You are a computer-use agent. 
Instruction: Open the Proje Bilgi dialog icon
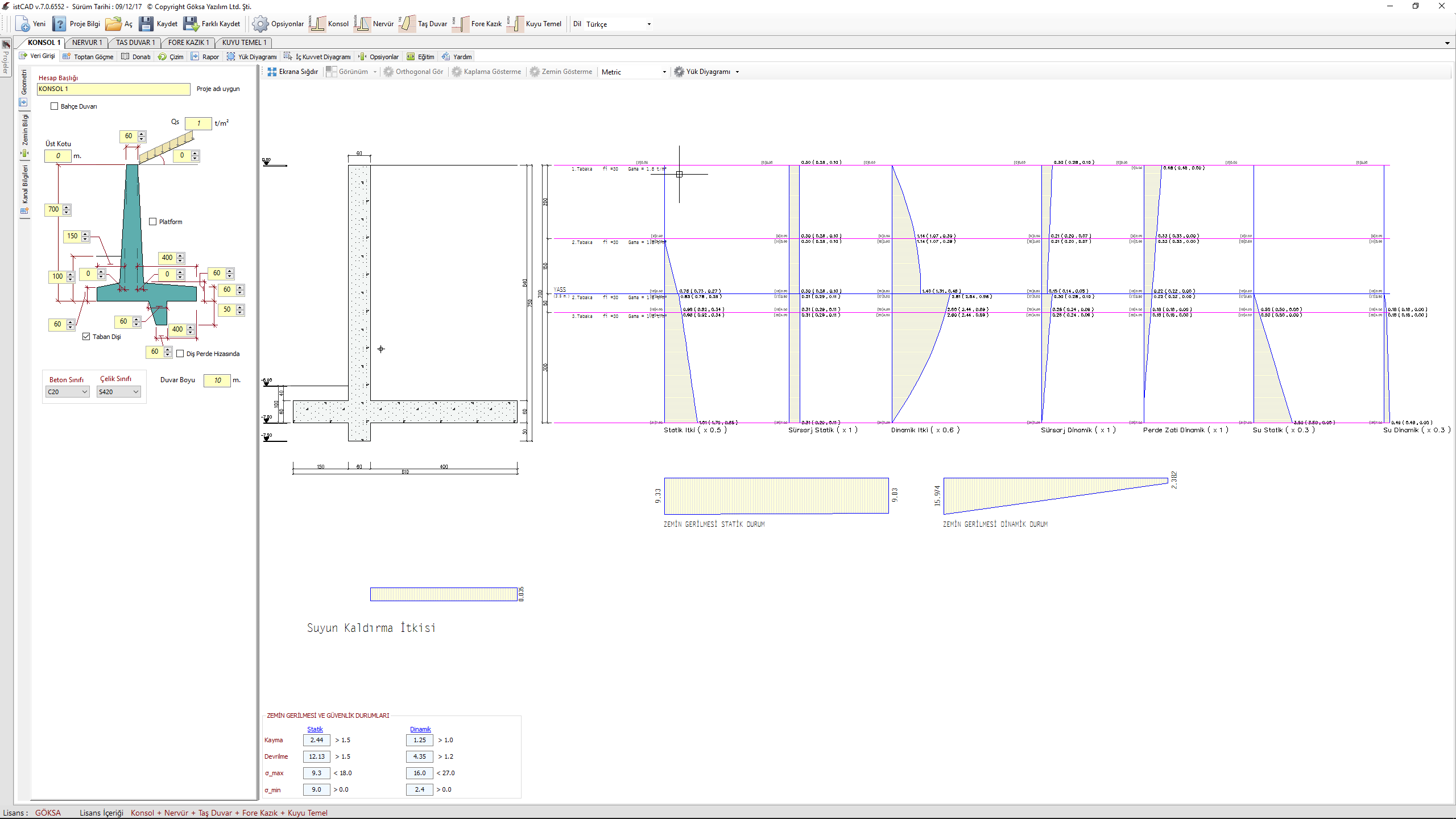tap(59, 24)
